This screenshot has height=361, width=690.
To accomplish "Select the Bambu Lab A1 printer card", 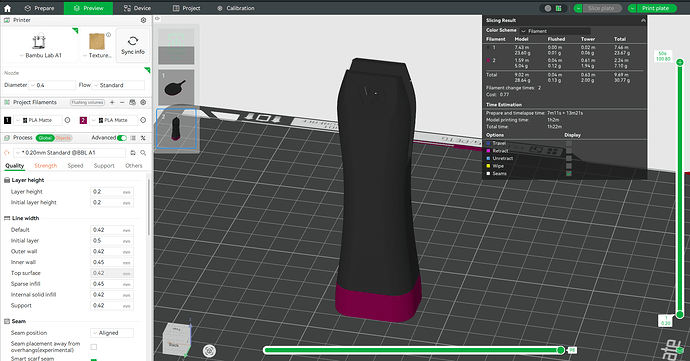I will (x=40, y=44).
